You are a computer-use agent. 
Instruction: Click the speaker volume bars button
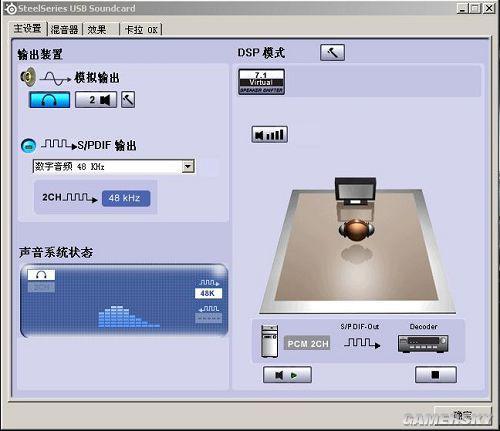(x=269, y=134)
